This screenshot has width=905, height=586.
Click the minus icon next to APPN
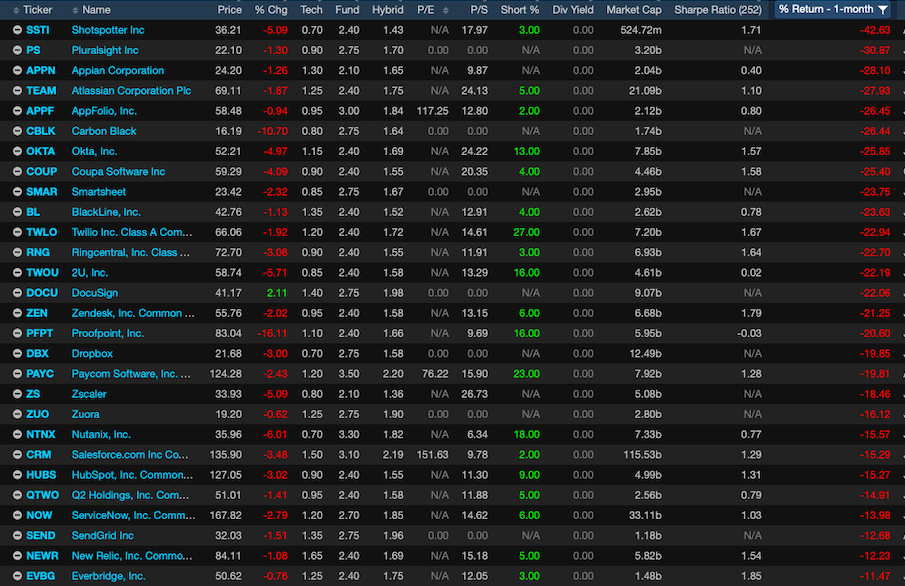pyautogui.click(x=17, y=70)
